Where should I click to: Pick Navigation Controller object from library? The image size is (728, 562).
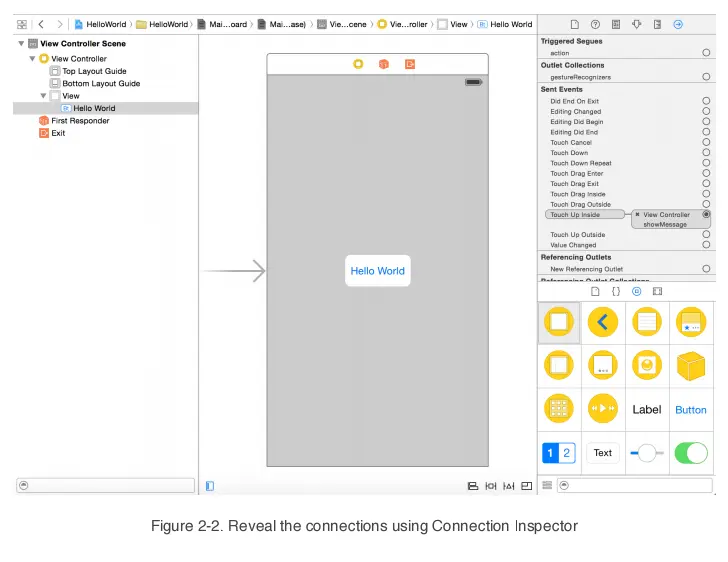pos(603,322)
